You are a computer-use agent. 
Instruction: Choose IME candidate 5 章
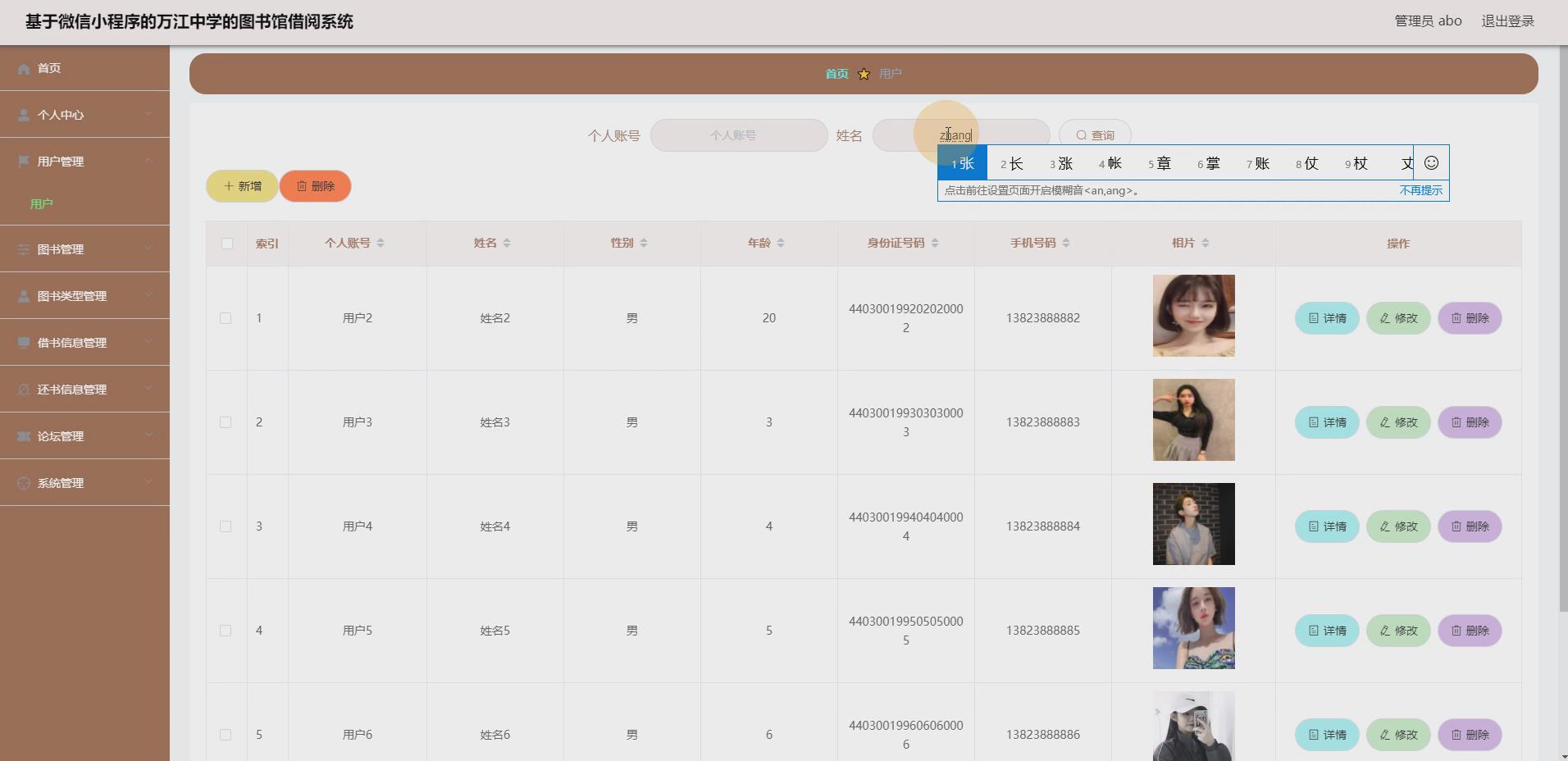coord(1160,163)
